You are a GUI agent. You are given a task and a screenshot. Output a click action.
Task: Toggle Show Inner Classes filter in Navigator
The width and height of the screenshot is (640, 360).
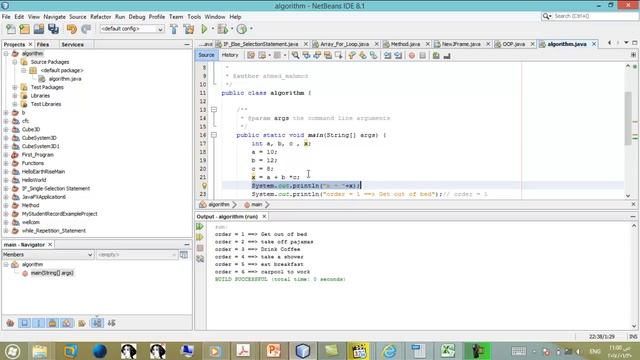click(x=67, y=323)
